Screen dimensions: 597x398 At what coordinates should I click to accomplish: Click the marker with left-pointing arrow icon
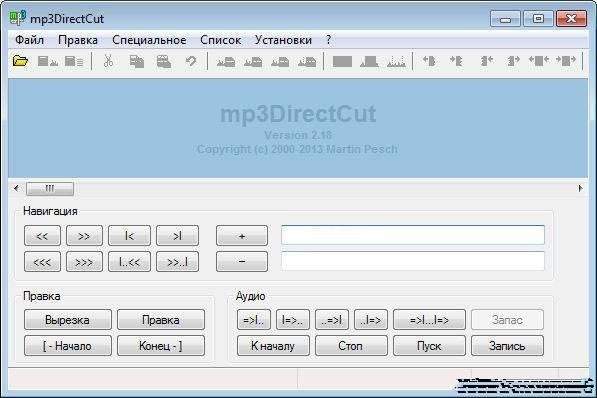487,61
